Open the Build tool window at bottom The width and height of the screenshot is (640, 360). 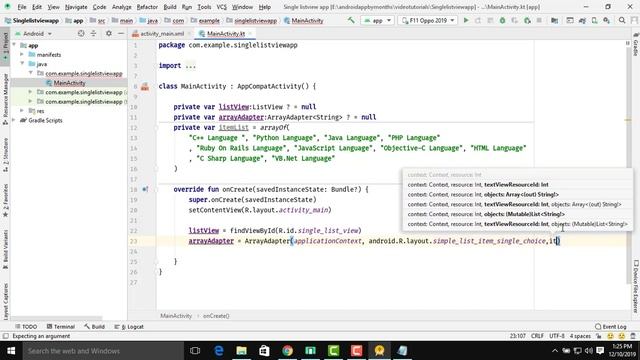click(x=95, y=327)
